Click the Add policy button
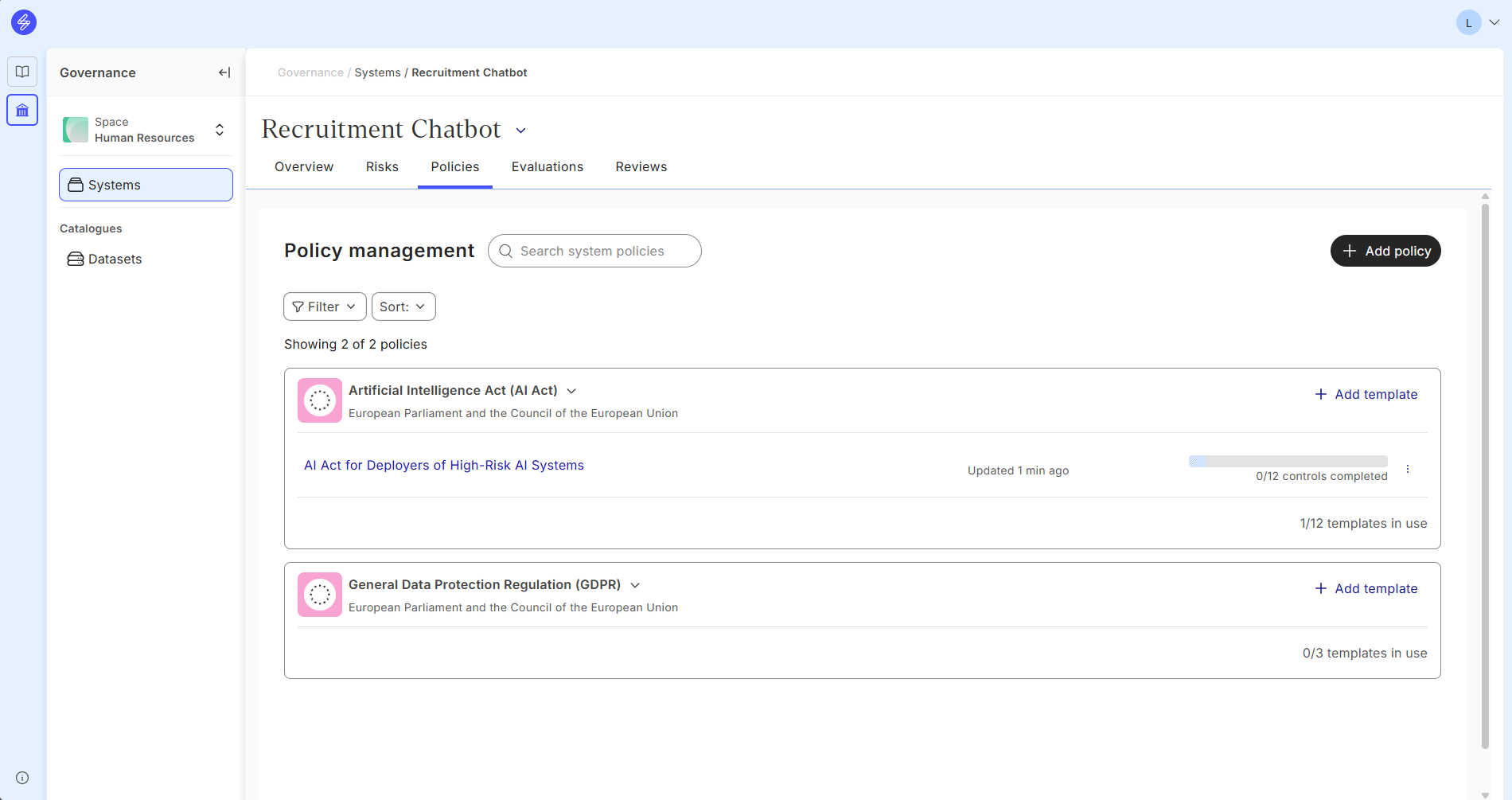The width and height of the screenshot is (1512, 800). pyautogui.click(x=1385, y=251)
